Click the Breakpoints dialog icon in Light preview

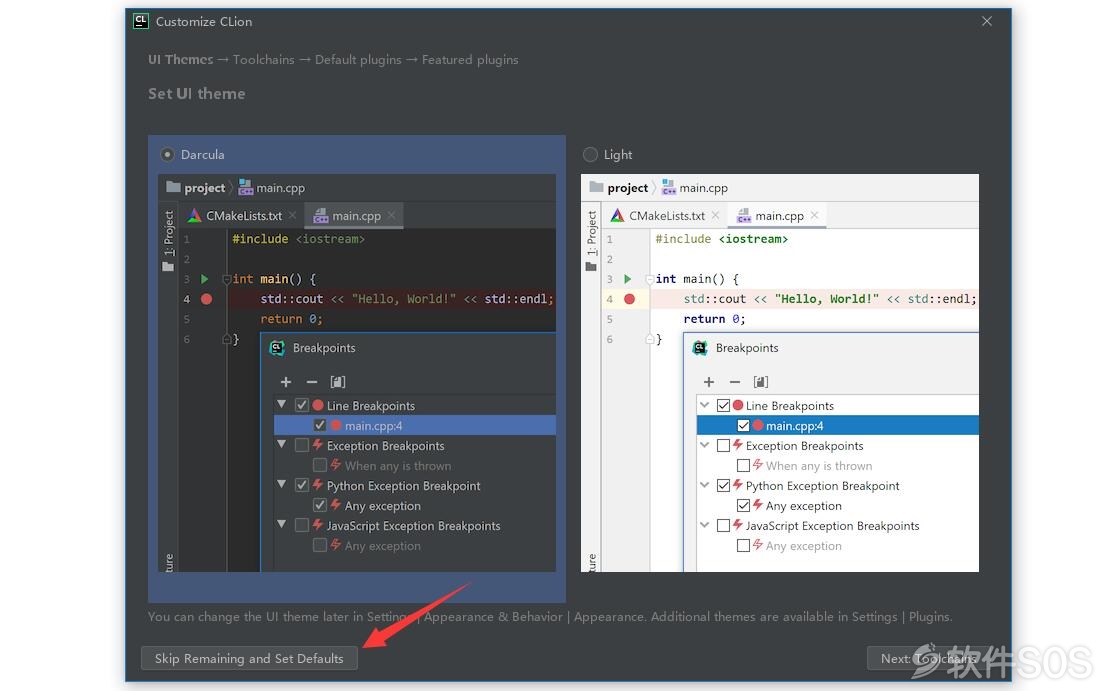(700, 347)
